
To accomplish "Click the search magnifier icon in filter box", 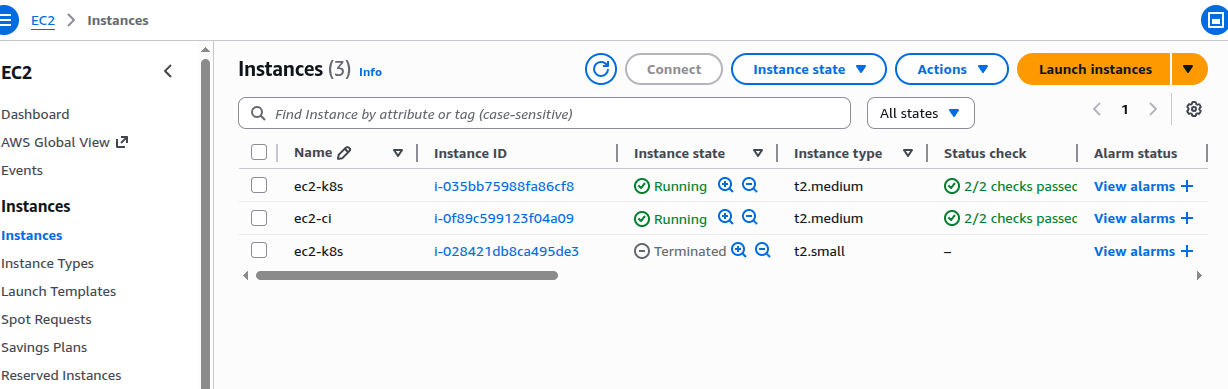I will tap(258, 114).
